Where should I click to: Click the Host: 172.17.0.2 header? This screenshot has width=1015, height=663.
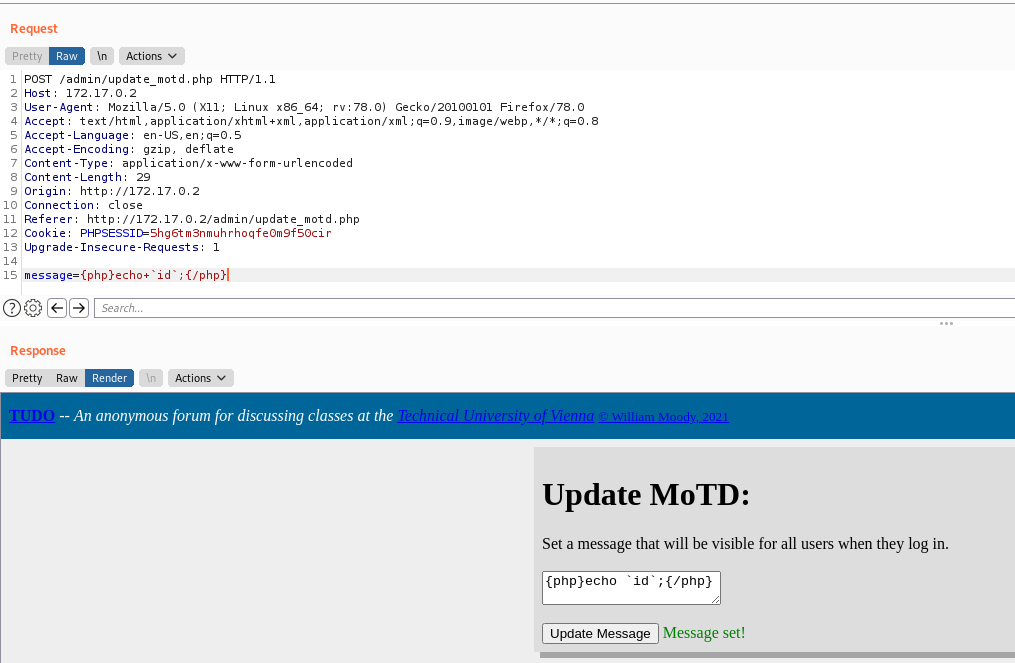tap(80, 93)
